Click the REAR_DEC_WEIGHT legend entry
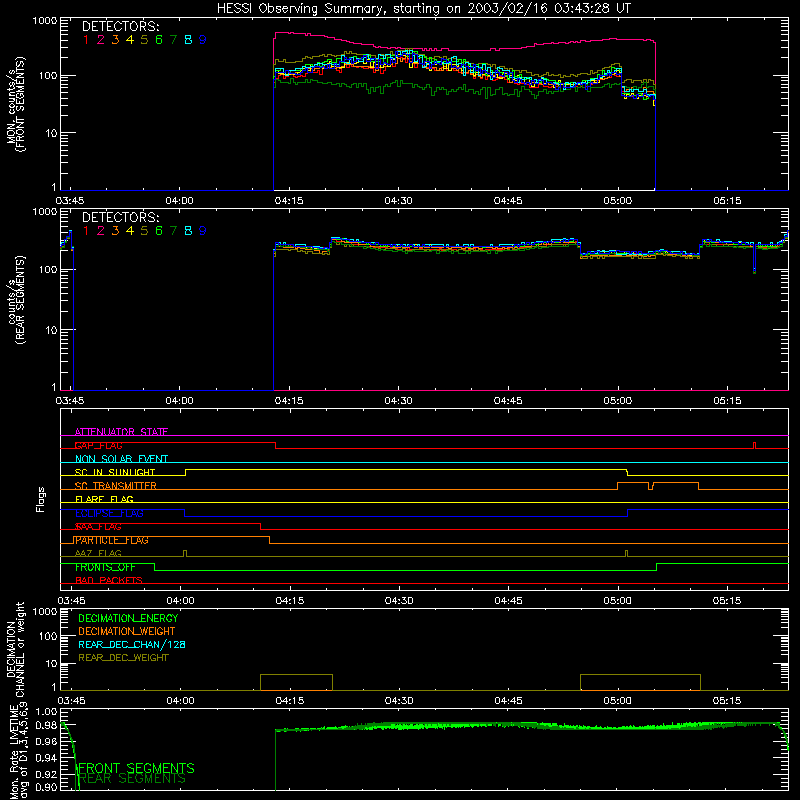The height and width of the screenshot is (800, 800). pyautogui.click(x=123, y=658)
